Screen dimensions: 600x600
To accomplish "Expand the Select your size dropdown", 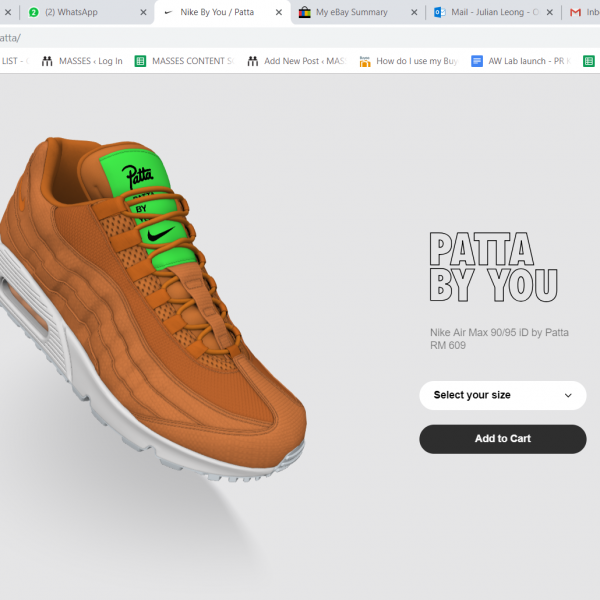I will 502,395.
